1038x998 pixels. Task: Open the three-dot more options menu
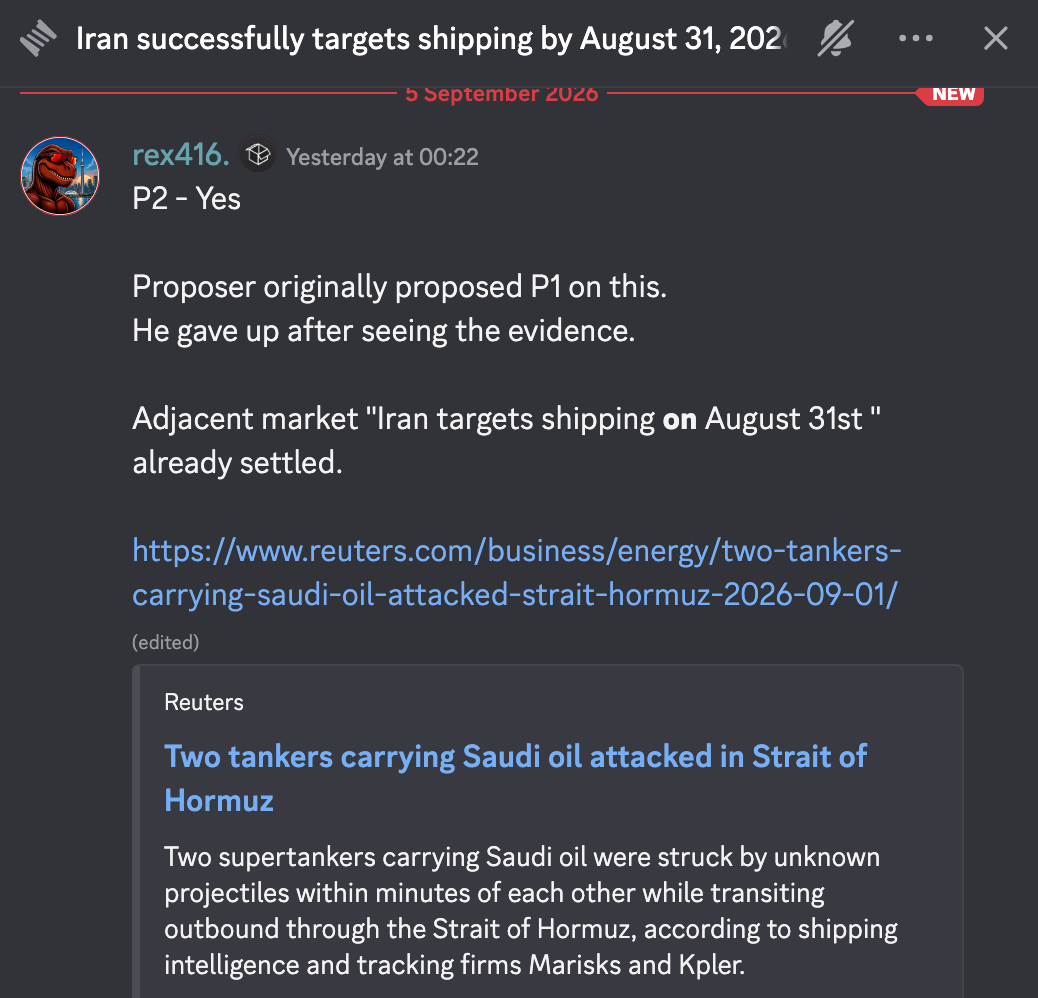coord(916,38)
